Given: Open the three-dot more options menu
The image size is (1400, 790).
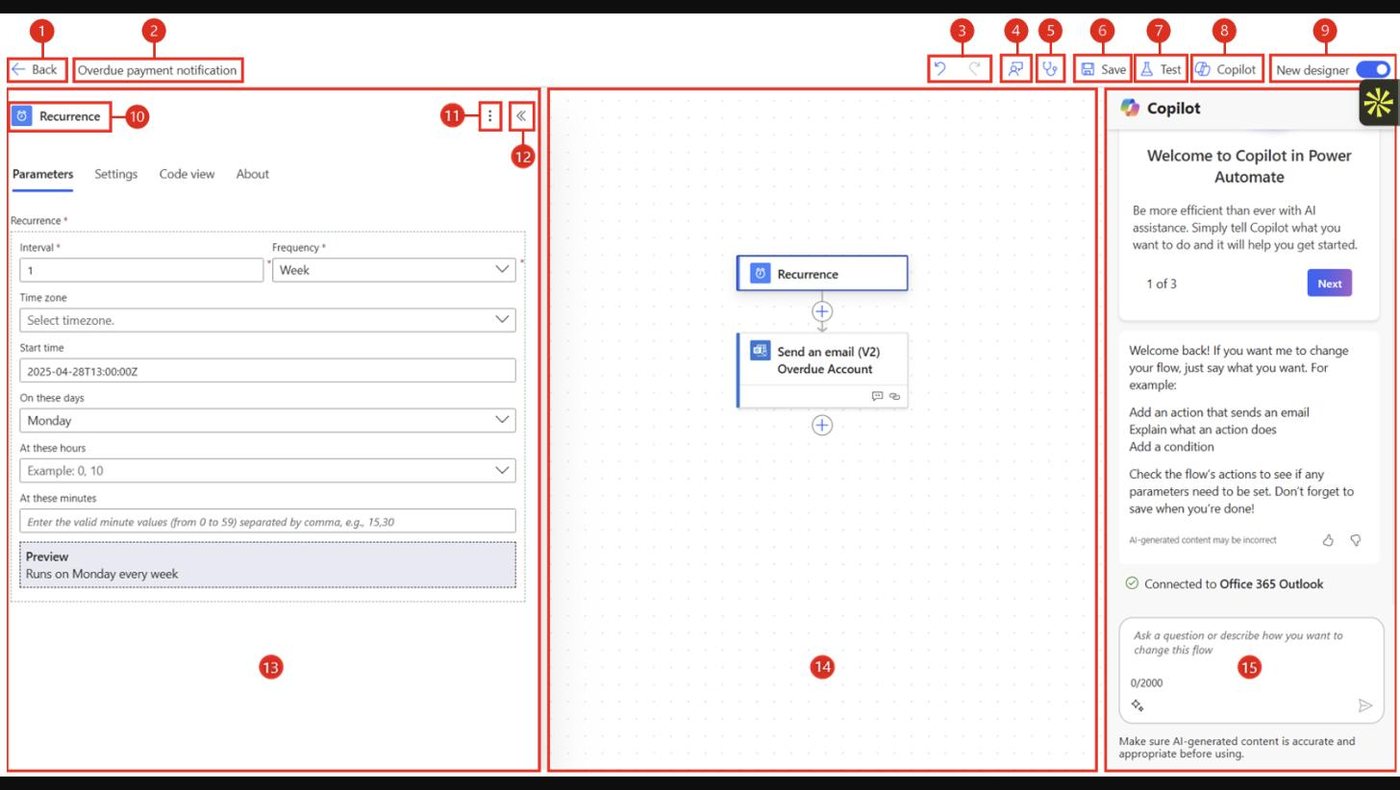Looking at the screenshot, I should 489,116.
